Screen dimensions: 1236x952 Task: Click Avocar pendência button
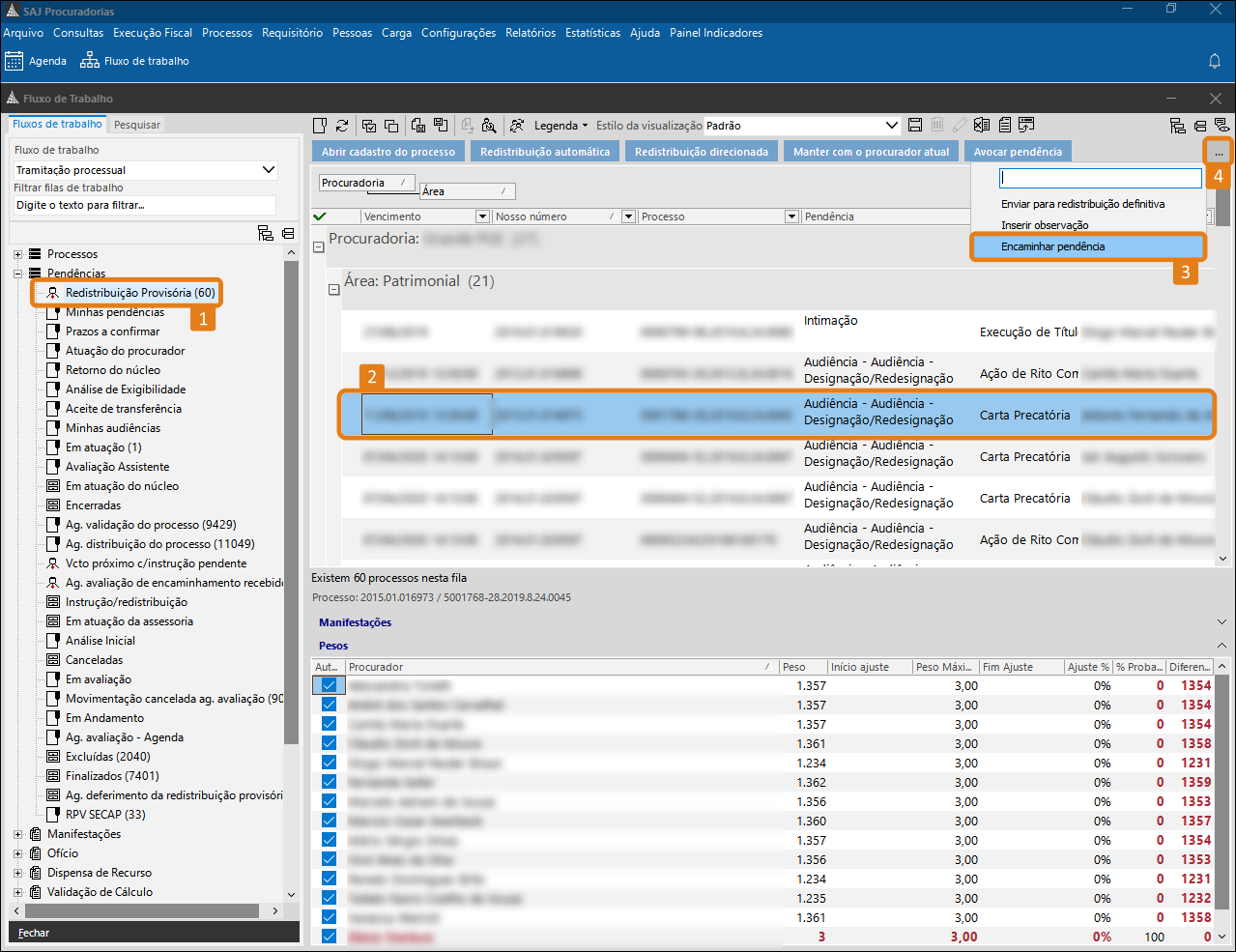(x=1018, y=152)
